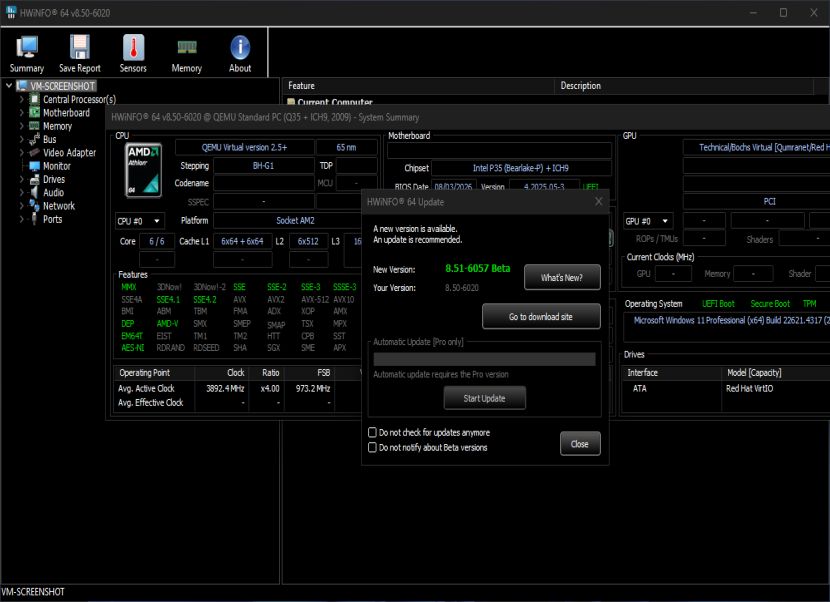Click the BH-G1 stepping value
The width and height of the screenshot is (830, 602).
point(263,166)
